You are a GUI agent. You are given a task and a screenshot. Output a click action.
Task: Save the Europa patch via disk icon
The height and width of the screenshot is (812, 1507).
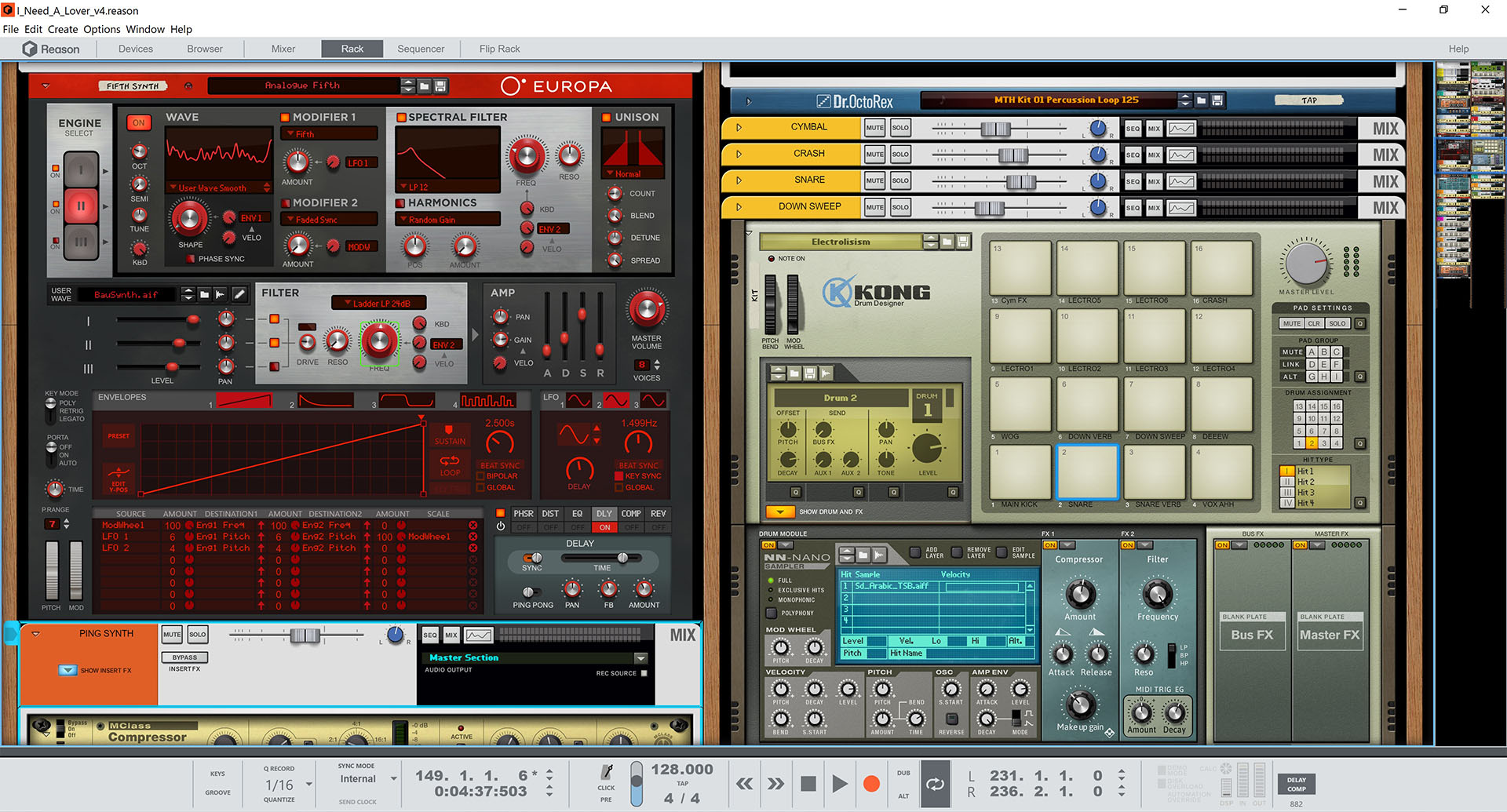coord(440,86)
